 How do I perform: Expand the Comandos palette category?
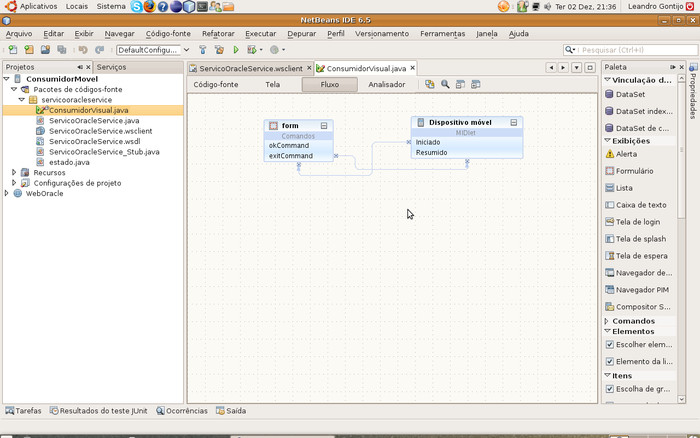tap(607, 321)
